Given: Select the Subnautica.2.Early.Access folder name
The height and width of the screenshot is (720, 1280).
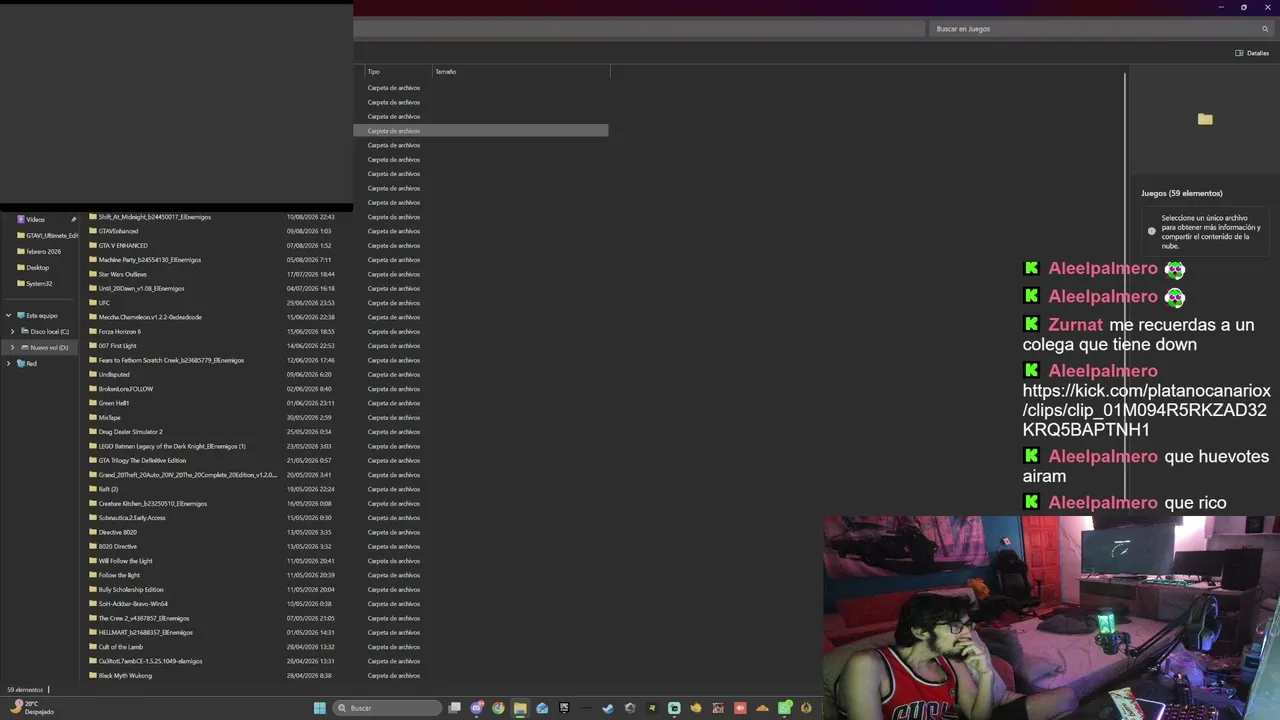Looking at the screenshot, I should [x=132, y=518].
